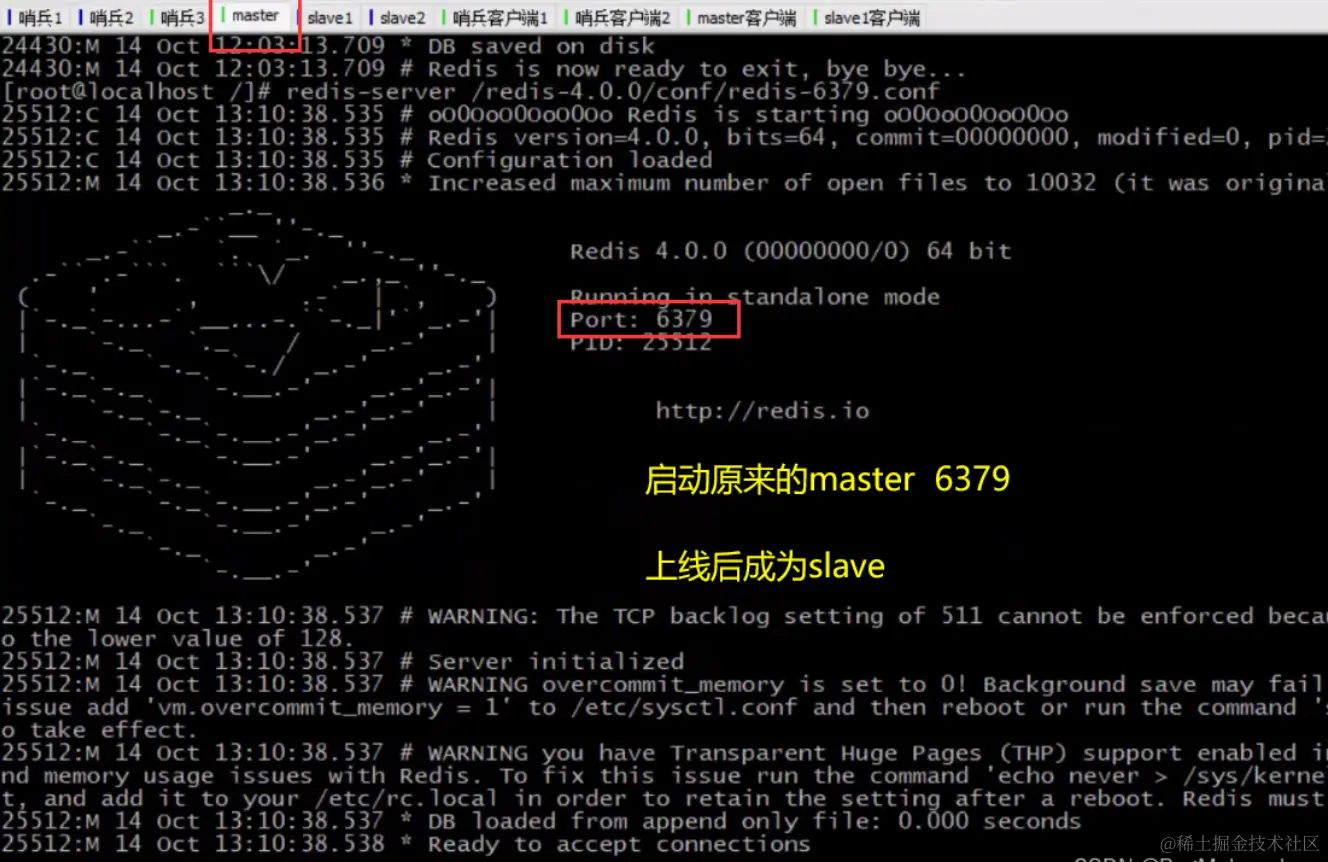Click the 'Ready to accept connections' line

click(406, 844)
